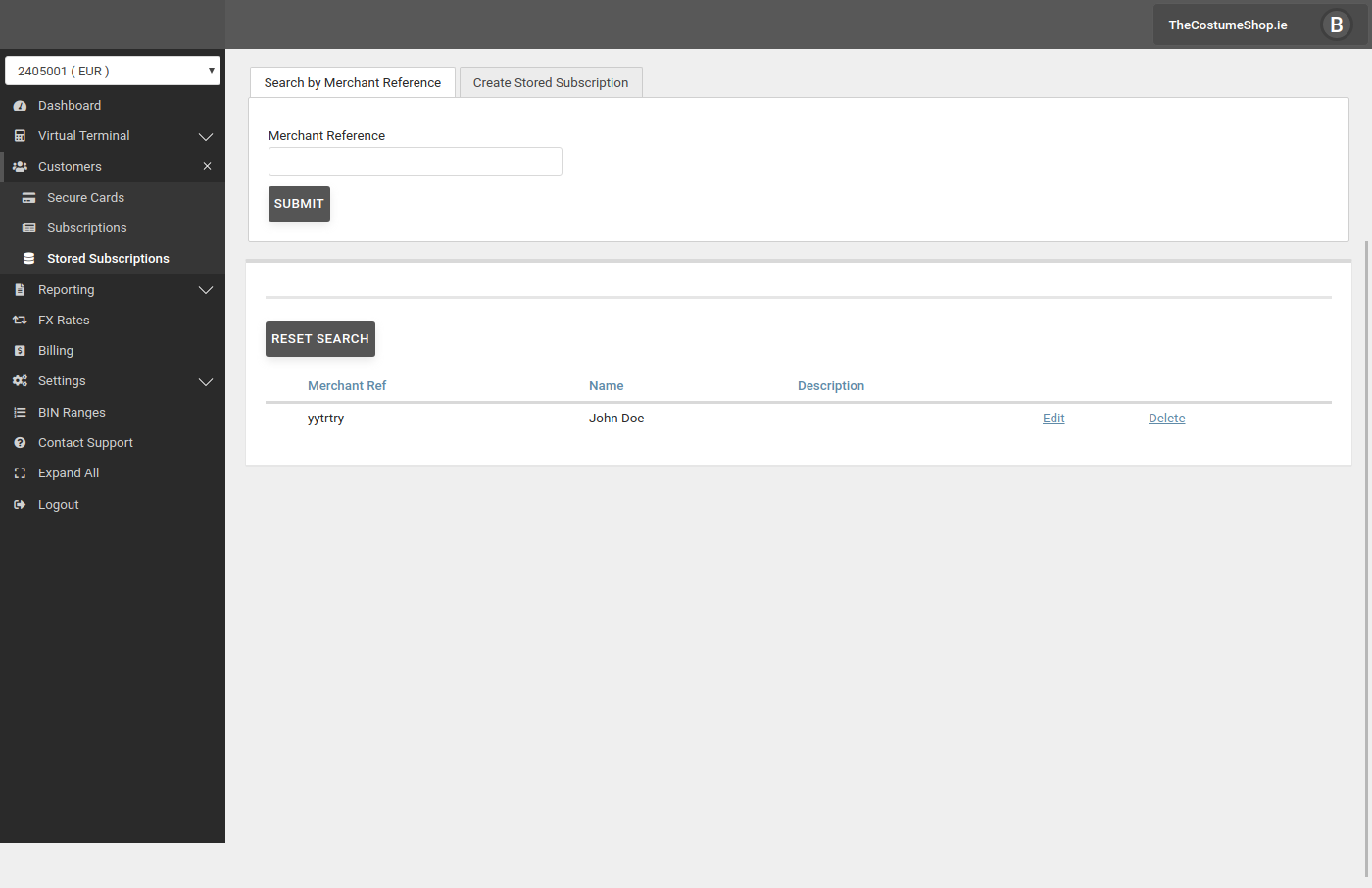The width and height of the screenshot is (1372, 888).
Task: Click the BIN Ranges list icon
Action: [20, 413]
